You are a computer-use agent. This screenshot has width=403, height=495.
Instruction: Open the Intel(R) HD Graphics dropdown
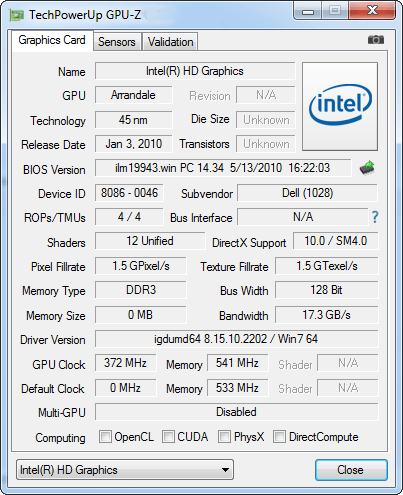[x=125, y=470]
